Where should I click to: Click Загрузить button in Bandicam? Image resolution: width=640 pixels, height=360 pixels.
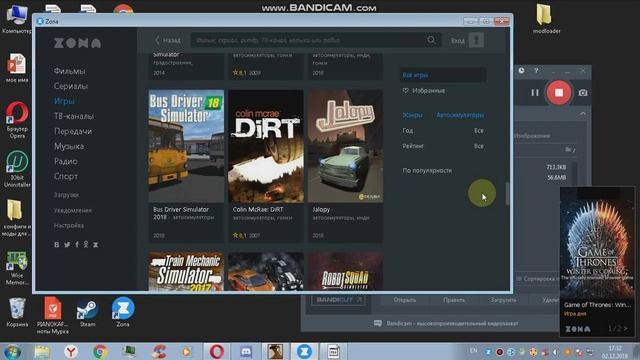pyautogui.click(x=503, y=300)
